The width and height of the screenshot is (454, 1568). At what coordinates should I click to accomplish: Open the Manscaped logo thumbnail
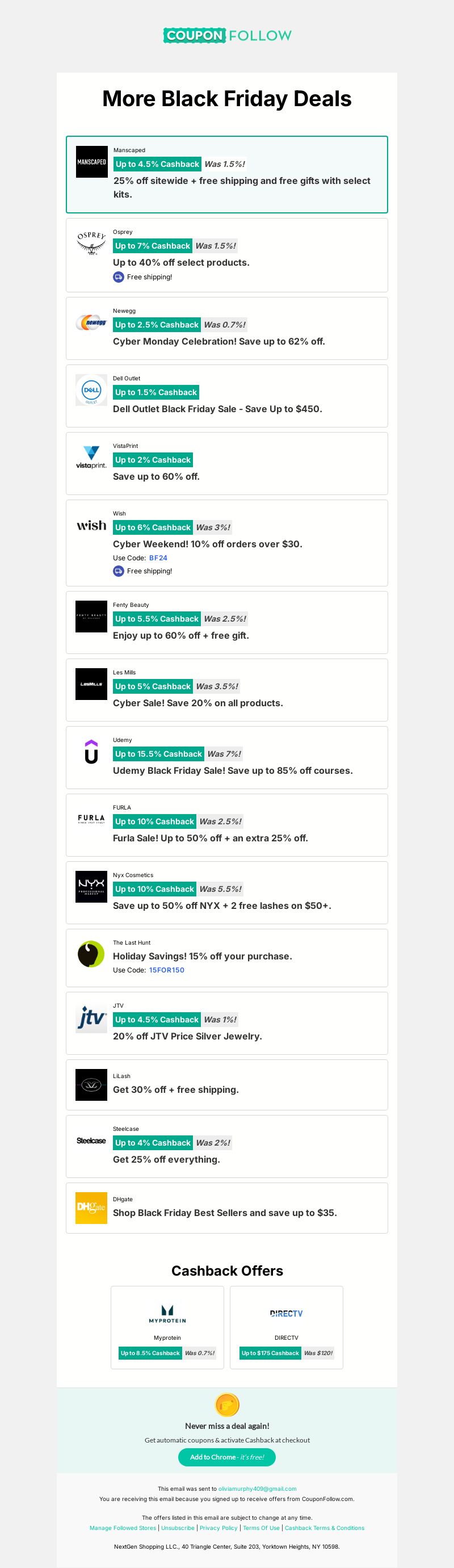coord(92,162)
